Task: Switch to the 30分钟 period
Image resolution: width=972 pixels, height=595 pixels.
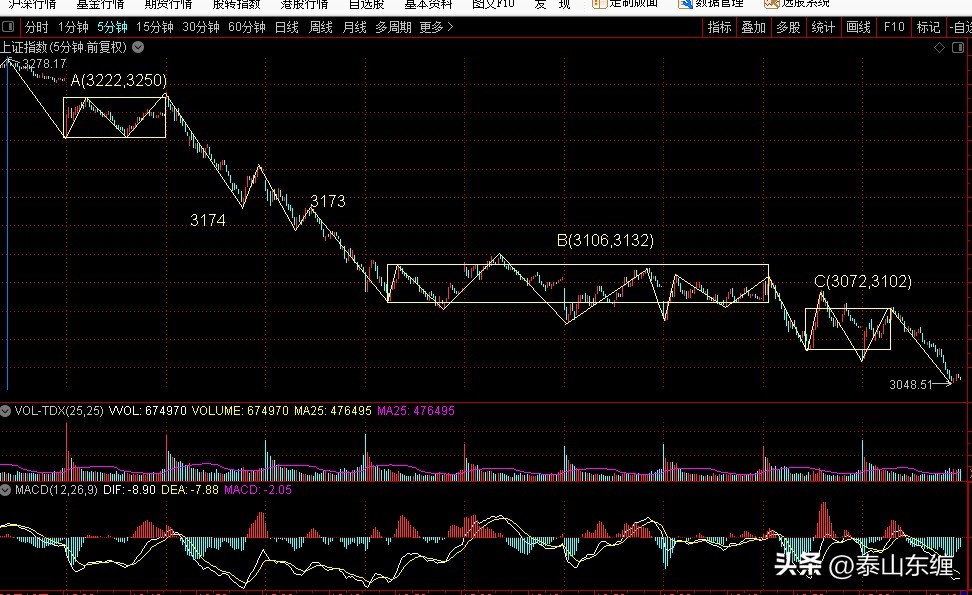Action: pos(201,27)
